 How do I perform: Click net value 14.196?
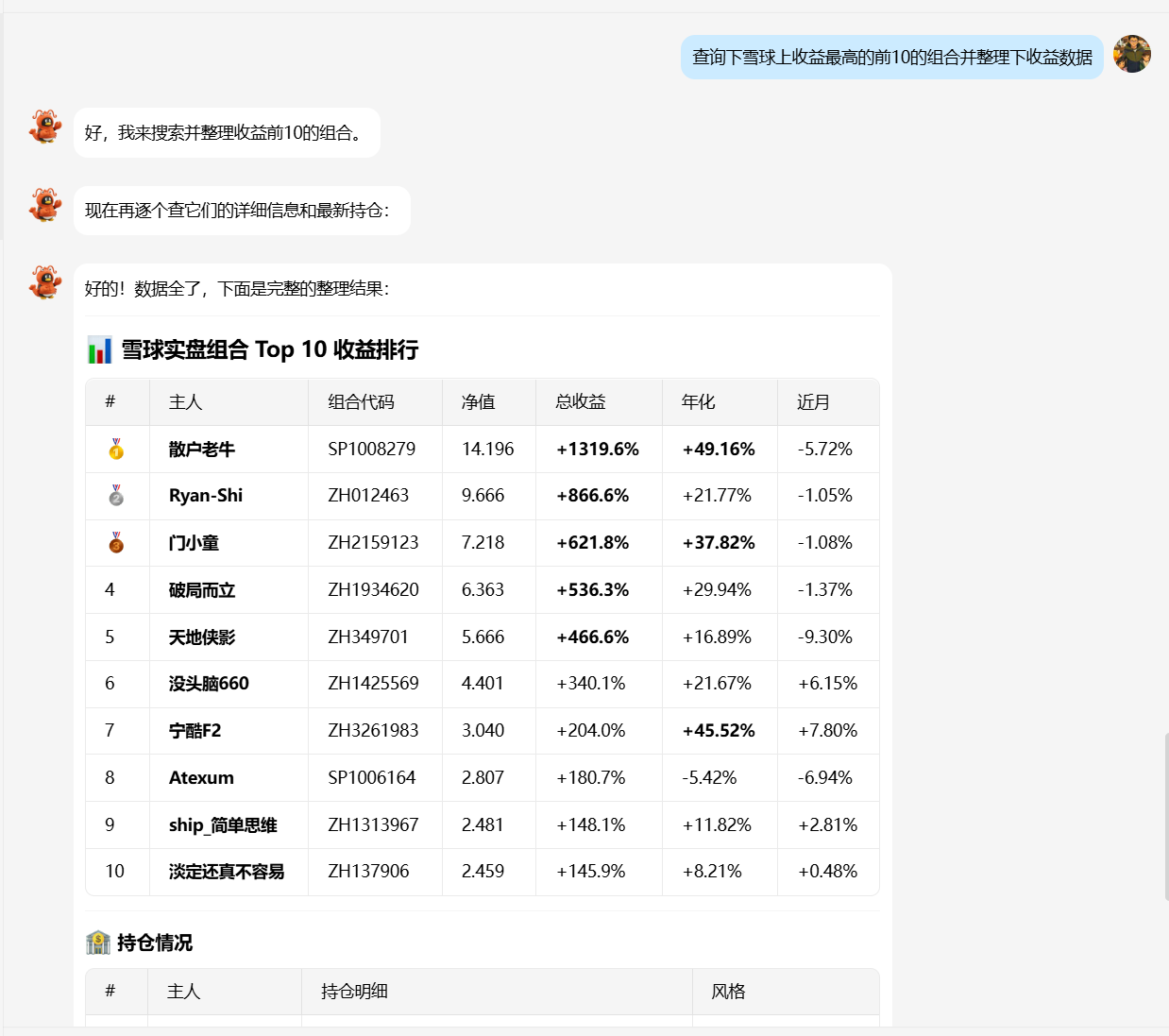488,450
